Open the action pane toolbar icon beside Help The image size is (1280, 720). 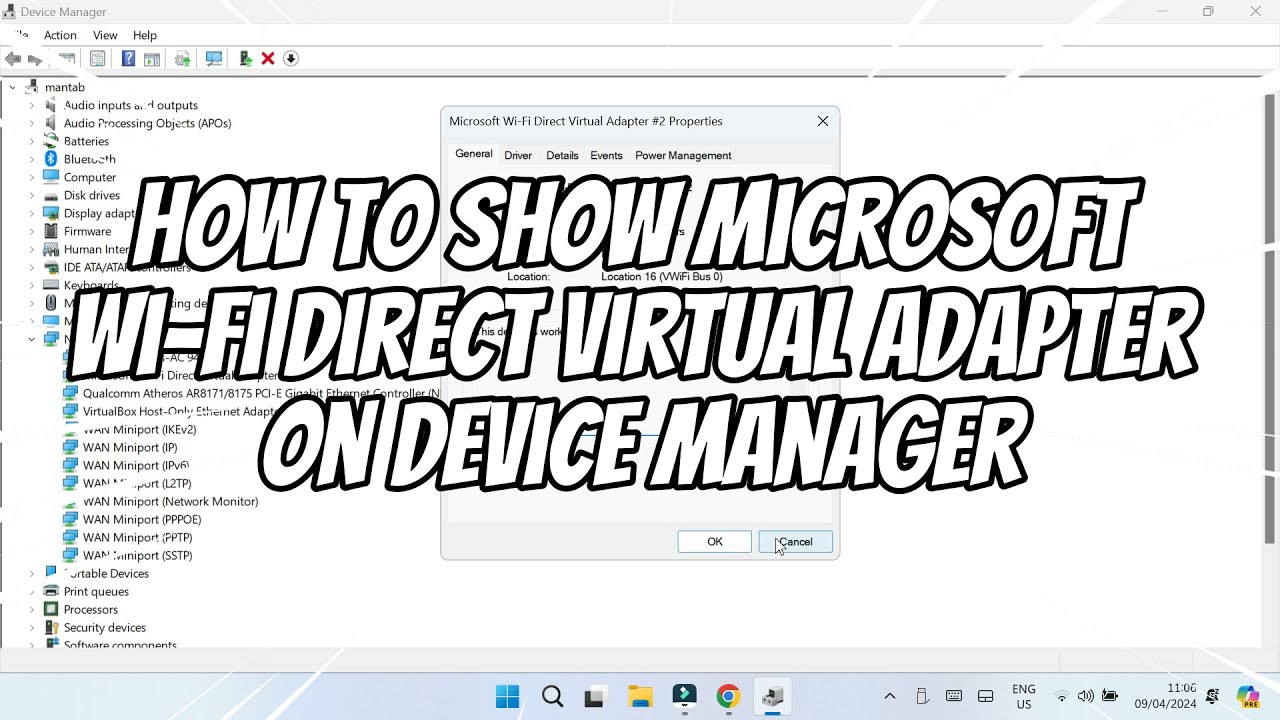tap(152, 59)
